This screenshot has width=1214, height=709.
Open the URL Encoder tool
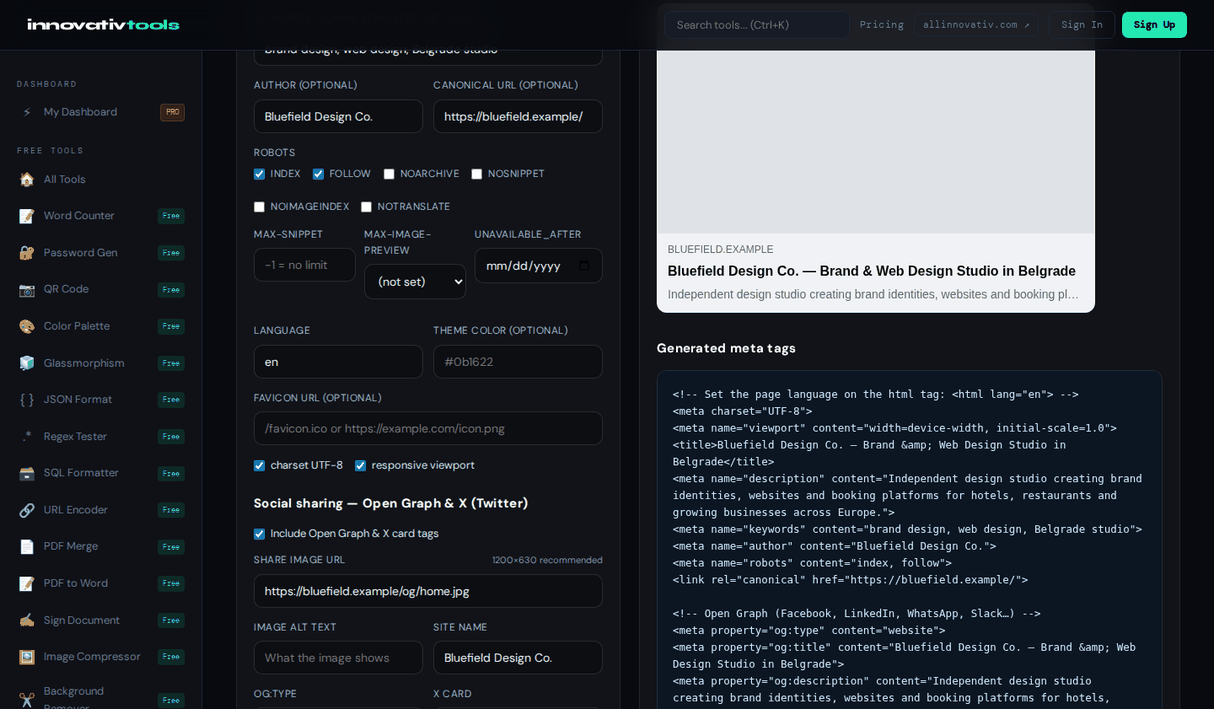(x=101, y=510)
